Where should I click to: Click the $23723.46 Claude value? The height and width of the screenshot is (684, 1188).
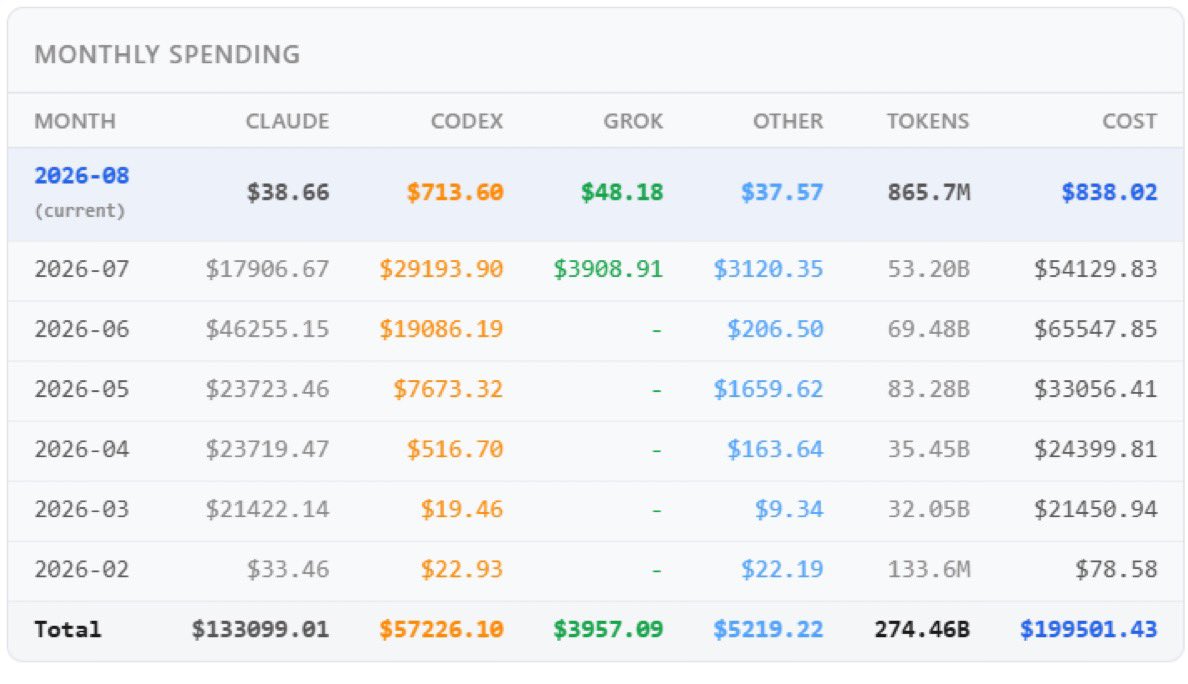click(267, 389)
